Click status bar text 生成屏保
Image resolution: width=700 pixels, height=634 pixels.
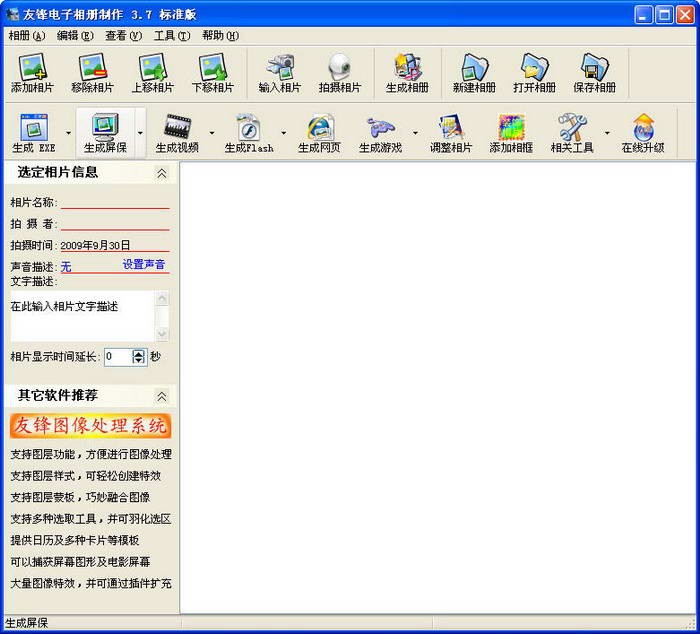(26, 623)
